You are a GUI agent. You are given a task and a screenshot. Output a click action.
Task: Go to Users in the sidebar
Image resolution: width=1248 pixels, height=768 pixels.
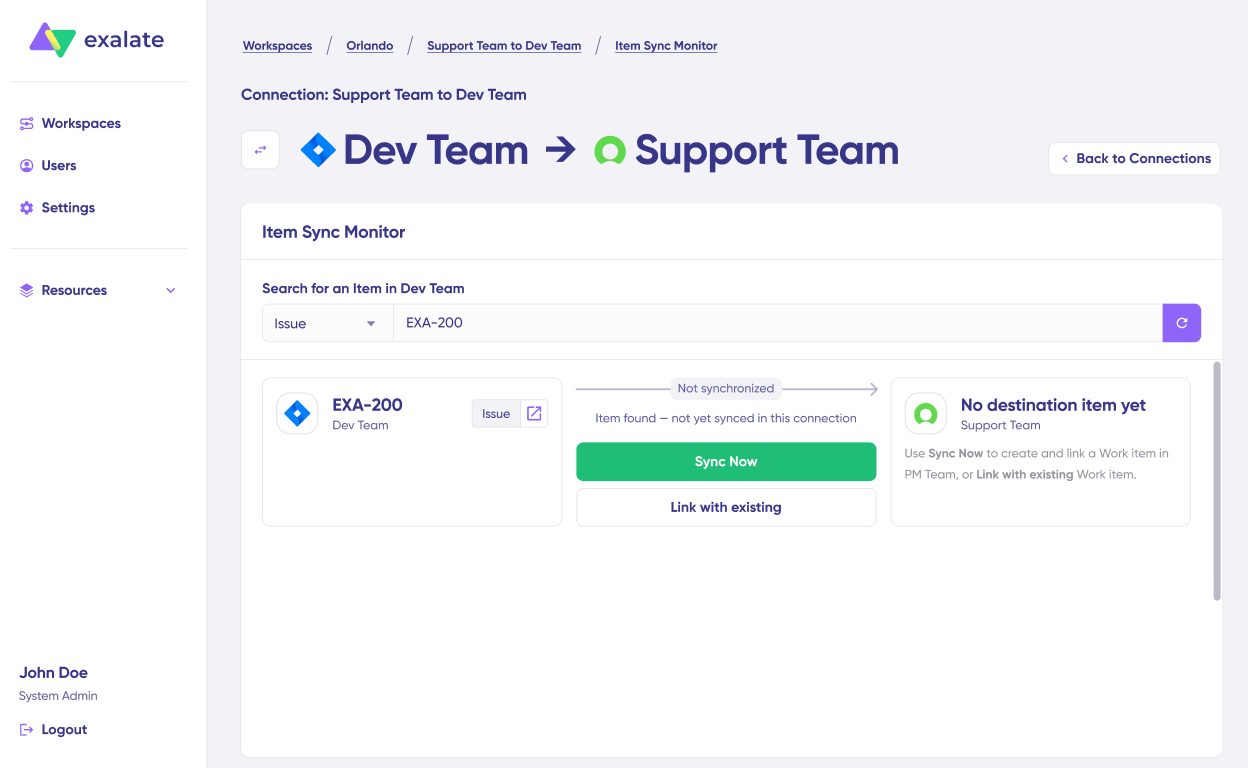pyautogui.click(x=59, y=166)
